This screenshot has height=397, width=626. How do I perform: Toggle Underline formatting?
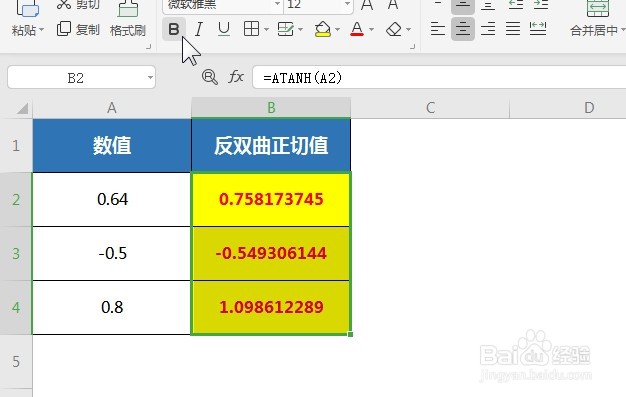(x=224, y=29)
